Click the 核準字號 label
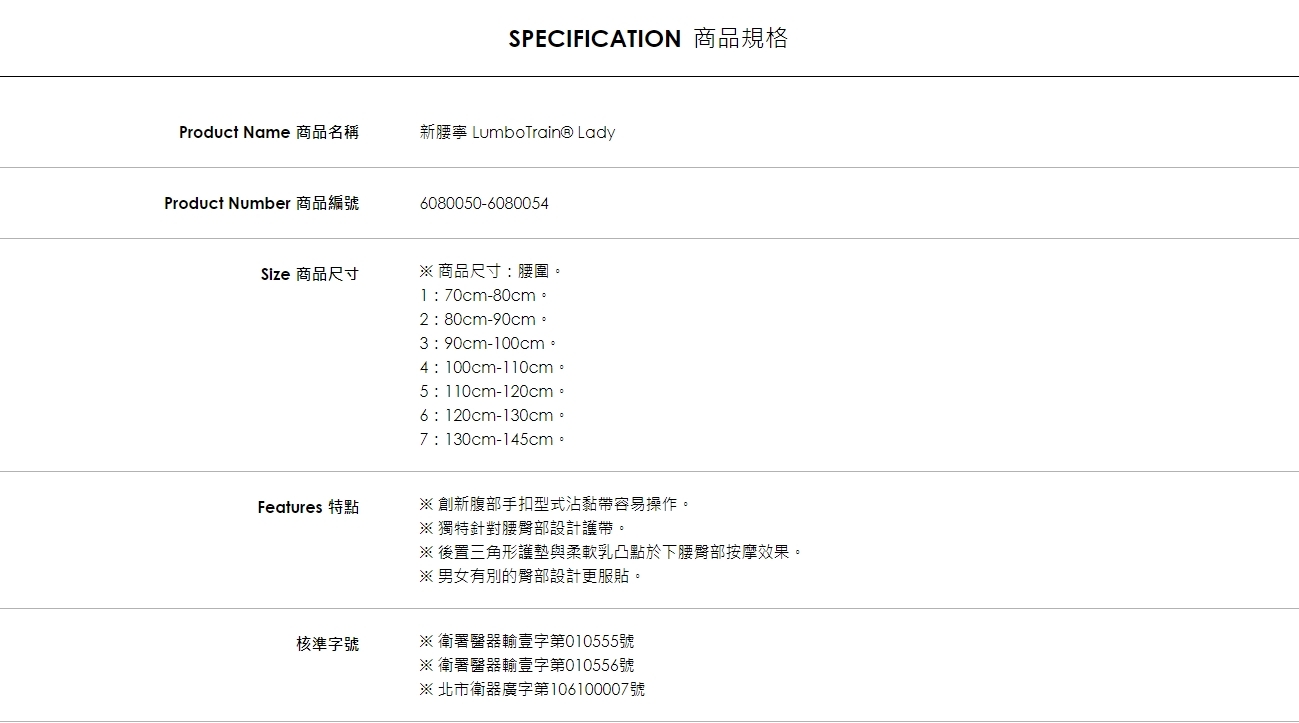This screenshot has width=1299, height=723. pyautogui.click(x=327, y=644)
